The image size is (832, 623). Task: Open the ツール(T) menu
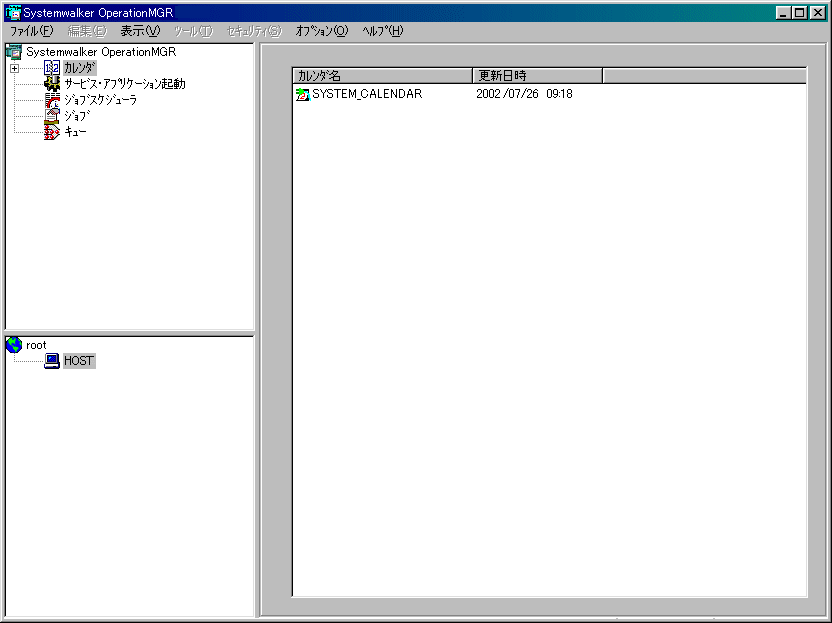click(194, 31)
